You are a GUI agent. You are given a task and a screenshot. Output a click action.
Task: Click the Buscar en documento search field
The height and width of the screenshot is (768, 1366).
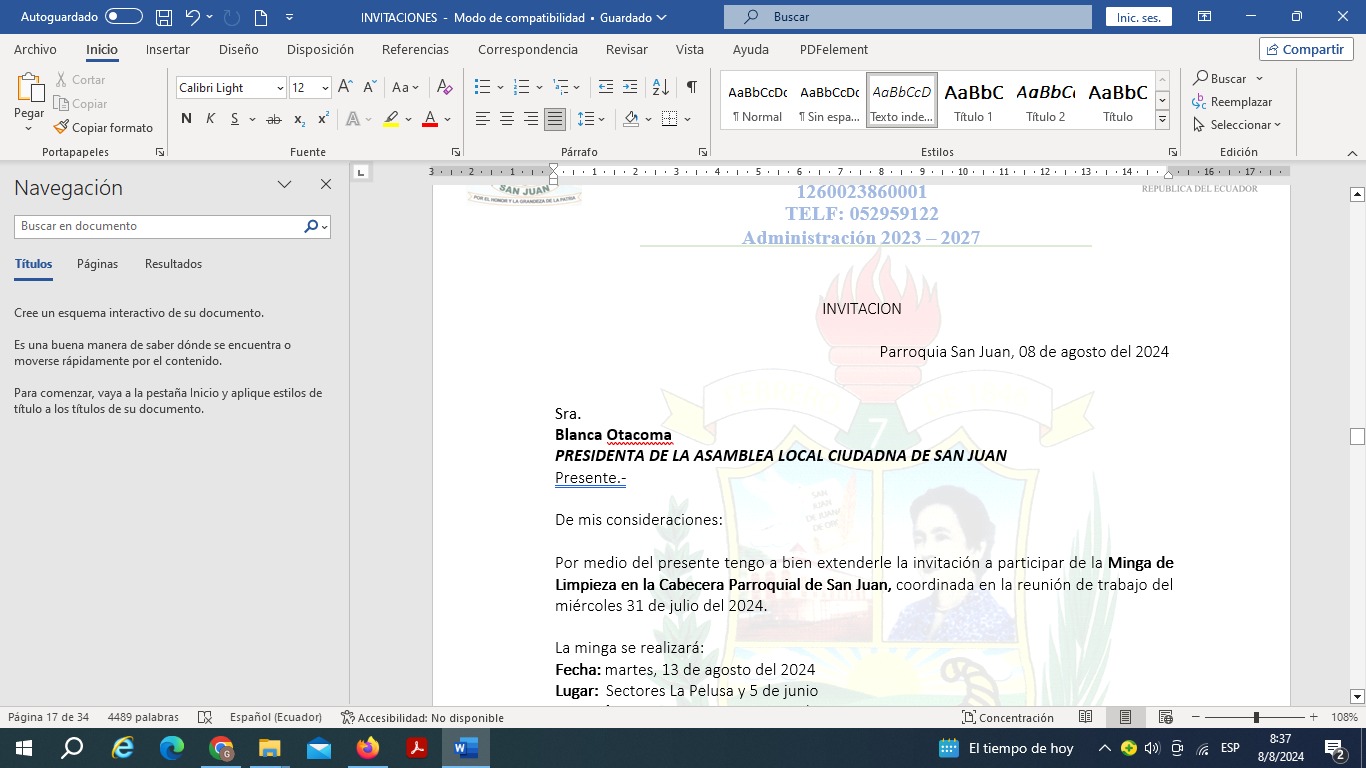(158, 226)
